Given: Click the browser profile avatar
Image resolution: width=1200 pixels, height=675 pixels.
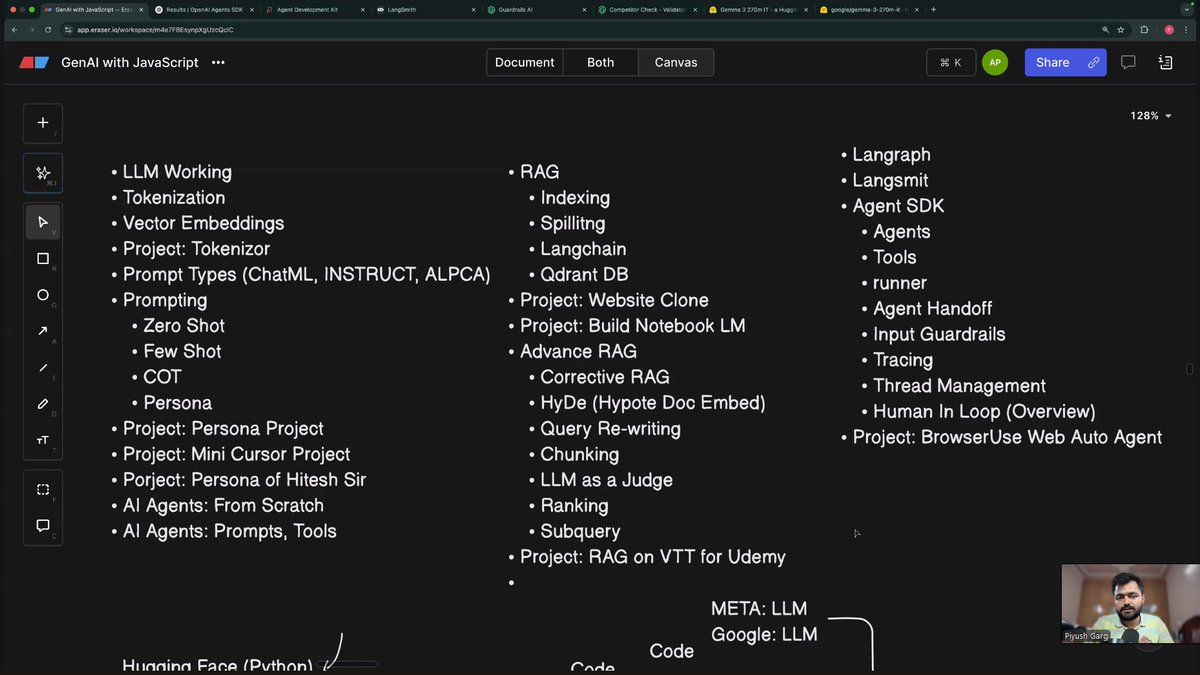Looking at the screenshot, I should click(1169, 30).
